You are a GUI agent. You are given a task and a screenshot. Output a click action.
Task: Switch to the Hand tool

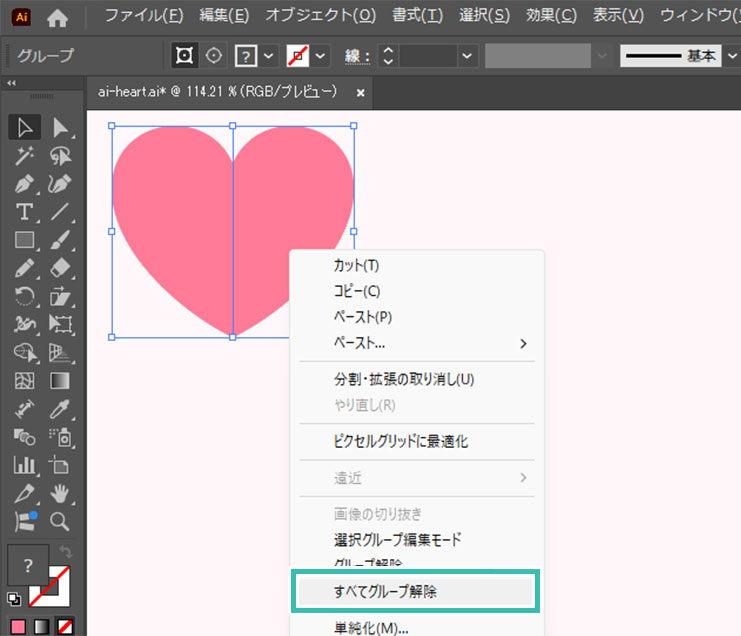(61, 493)
